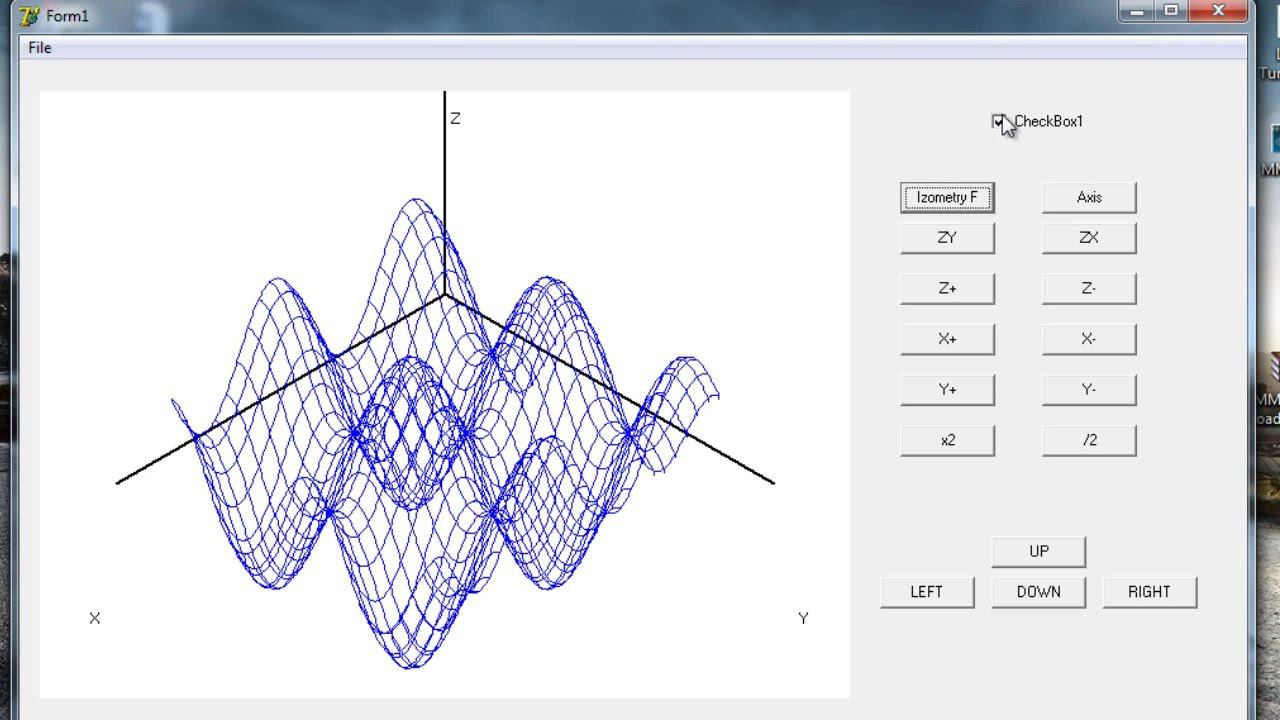
Task: Click the Axis button
Action: click(x=1089, y=197)
